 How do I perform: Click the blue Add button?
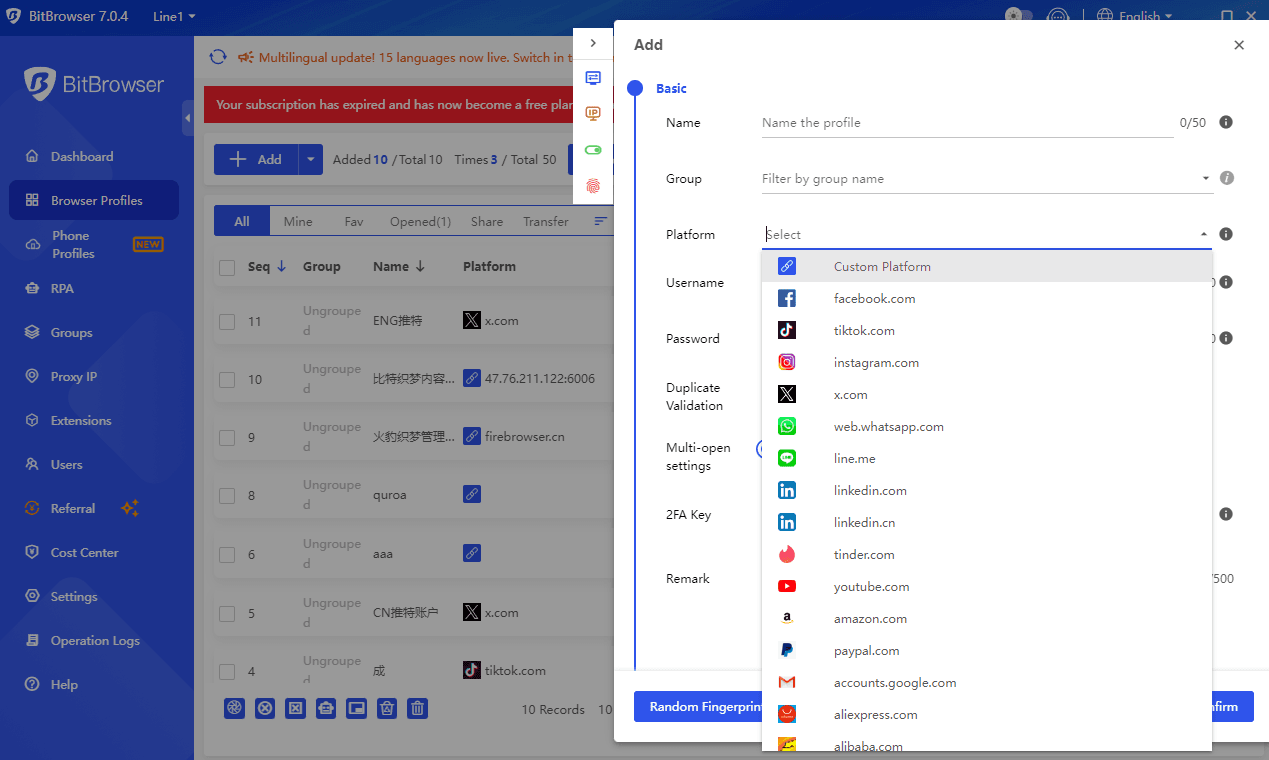point(256,159)
